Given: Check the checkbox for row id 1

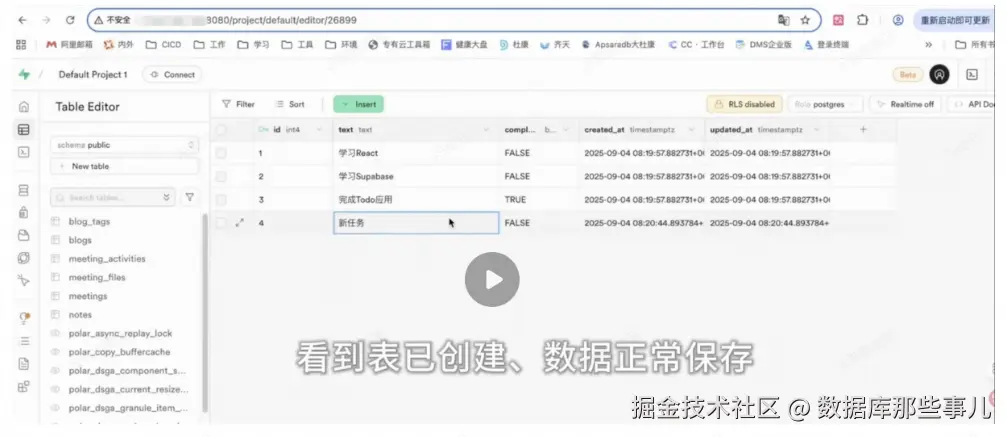Looking at the screenshot, I should (x=221, y=153).
